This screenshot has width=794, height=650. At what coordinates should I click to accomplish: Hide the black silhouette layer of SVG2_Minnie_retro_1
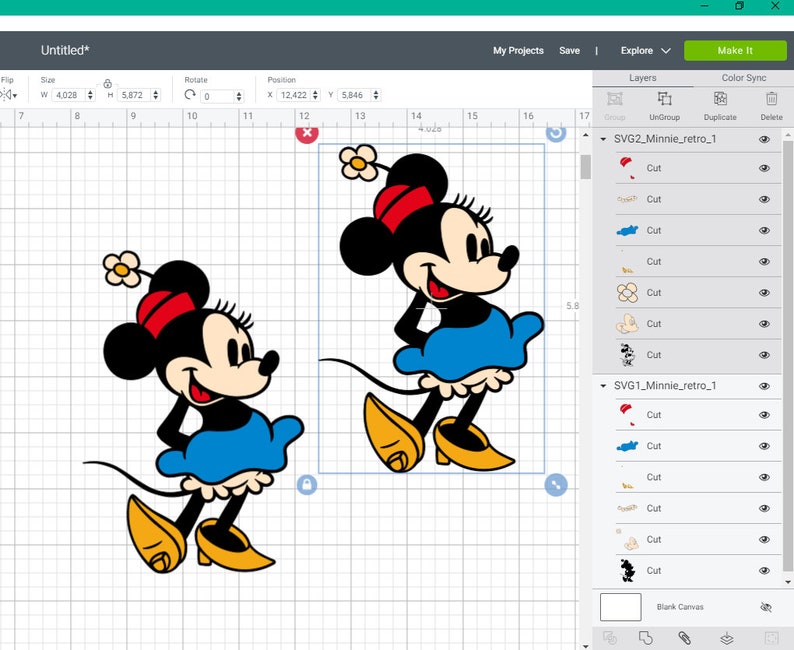pyautogui.click(x=764, y=355)
